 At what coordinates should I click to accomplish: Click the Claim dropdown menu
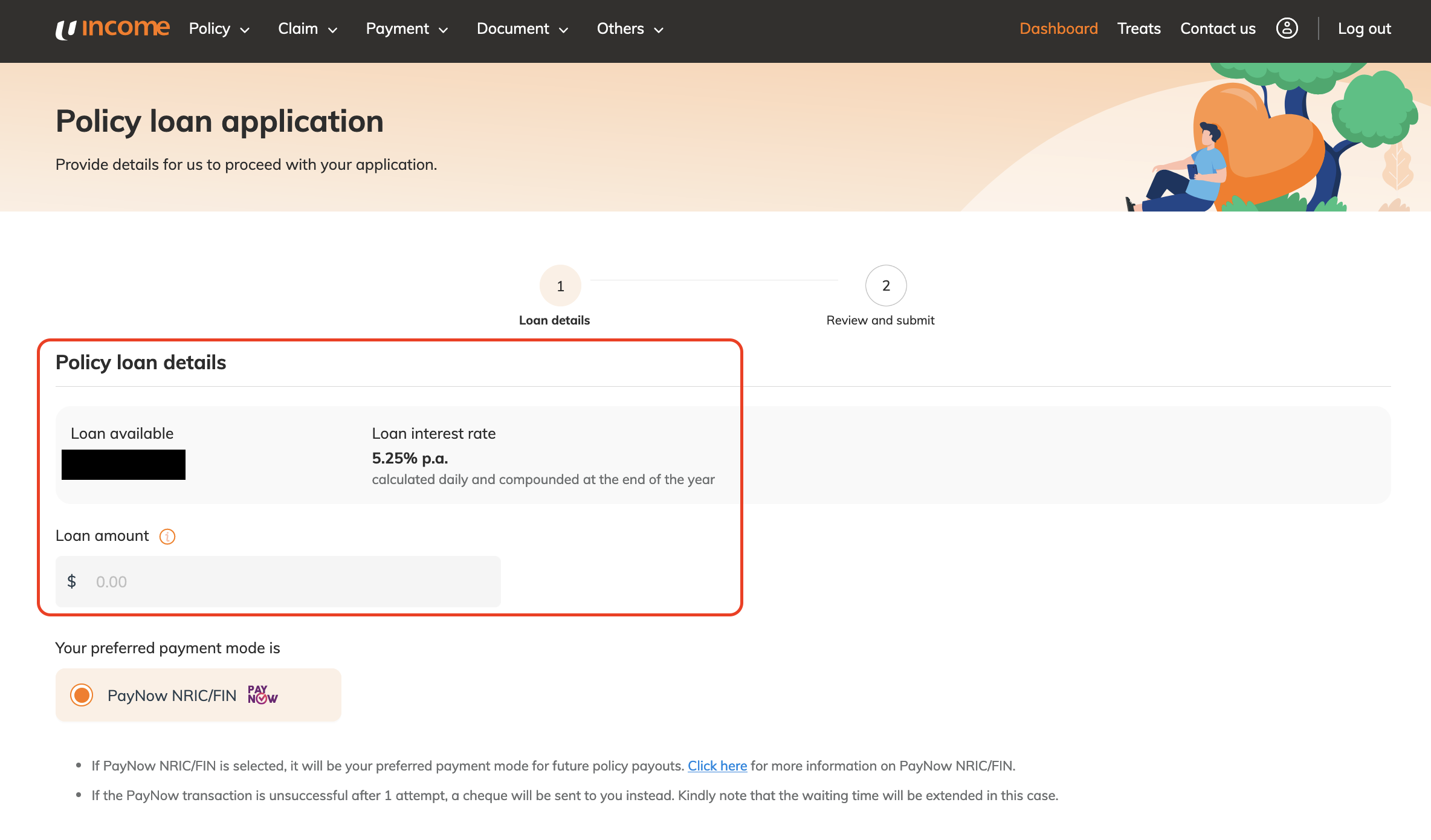[307, 28]
